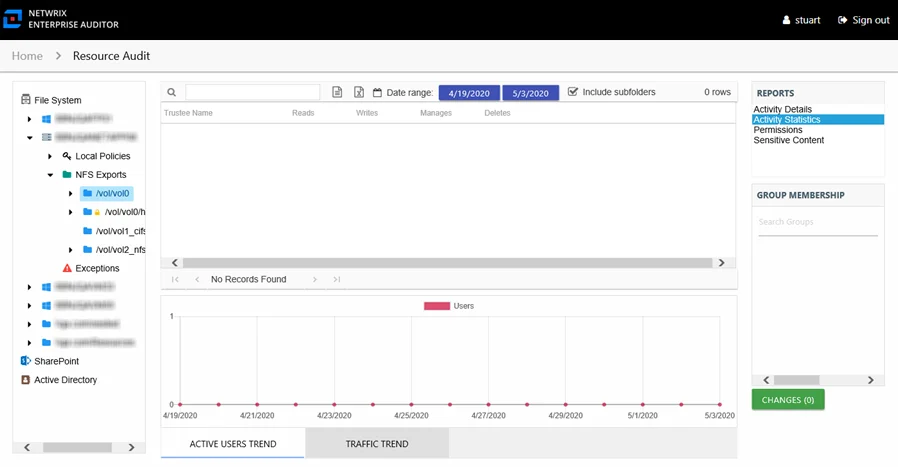Go to first page of results

pyautogui.click(x=175, y=279)
